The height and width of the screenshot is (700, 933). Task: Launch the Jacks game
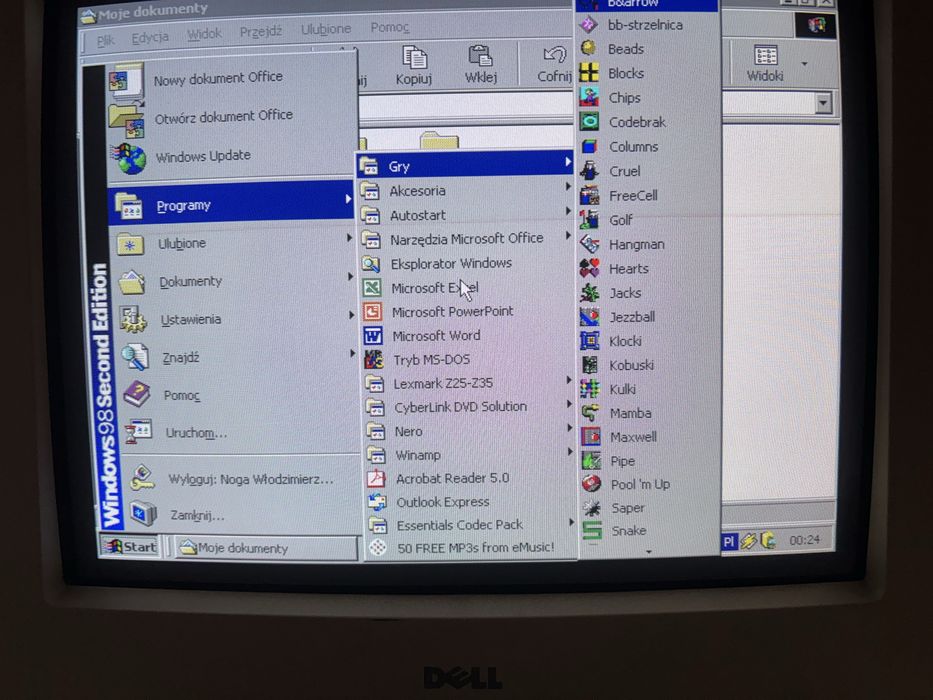pyautogui.click(x=647, y=293)
